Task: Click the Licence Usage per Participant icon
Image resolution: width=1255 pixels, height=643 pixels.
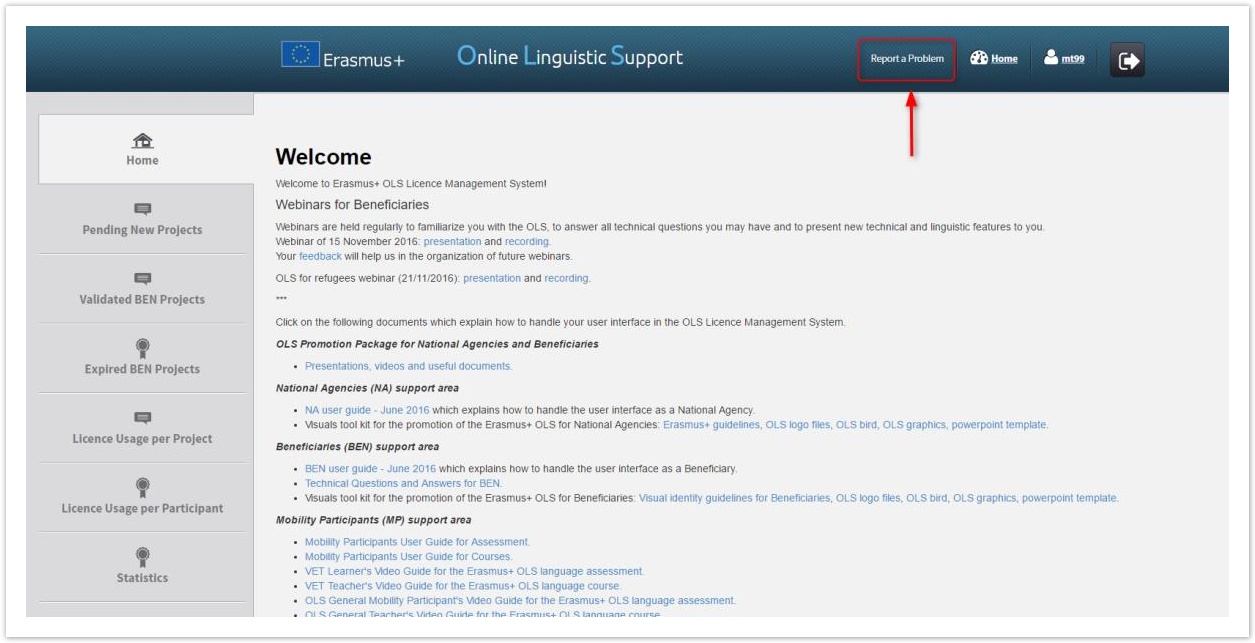Action: coord(143,487)
